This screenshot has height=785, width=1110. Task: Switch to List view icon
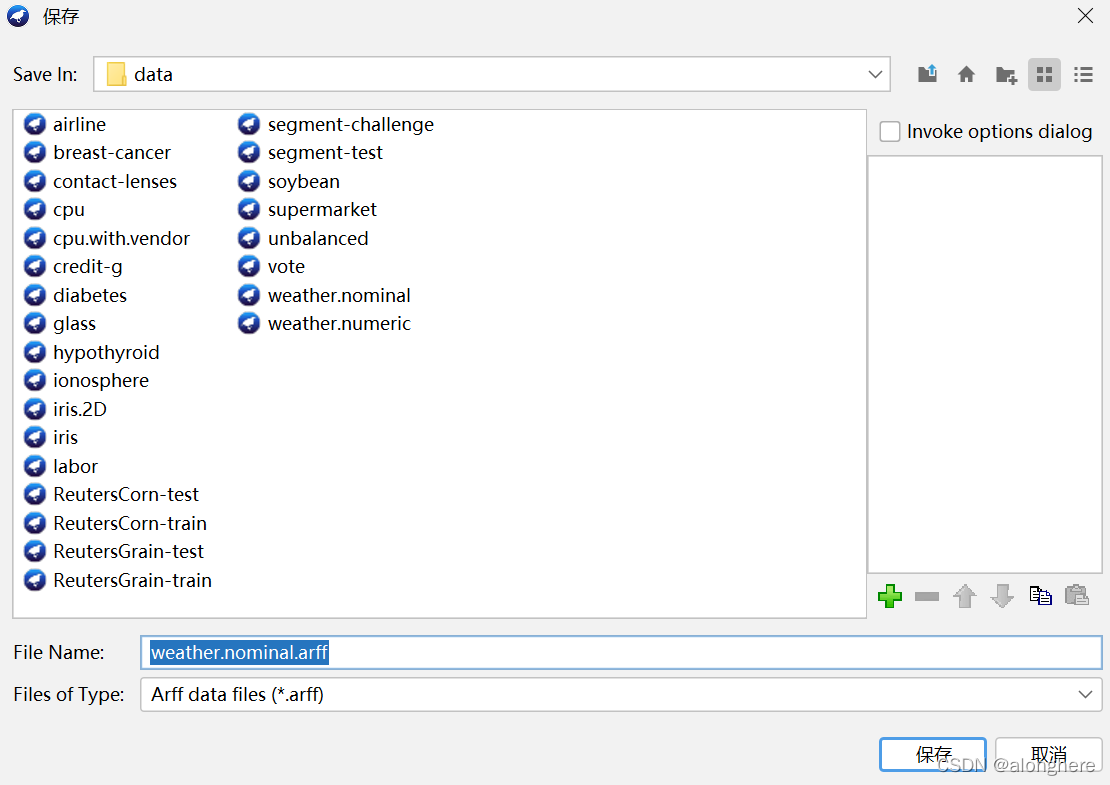point(1044,74)
